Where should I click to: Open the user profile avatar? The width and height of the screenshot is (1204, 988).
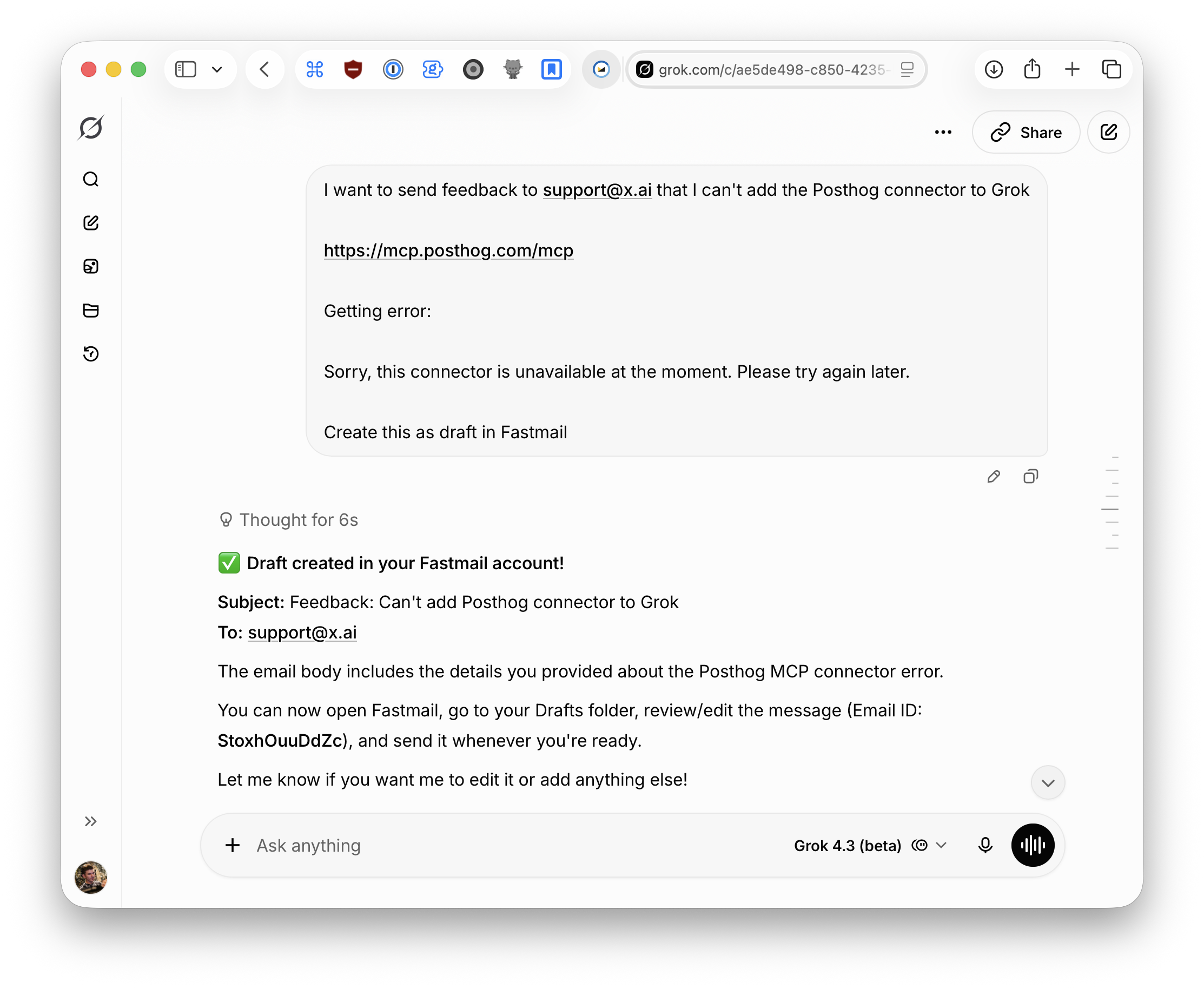91,877
